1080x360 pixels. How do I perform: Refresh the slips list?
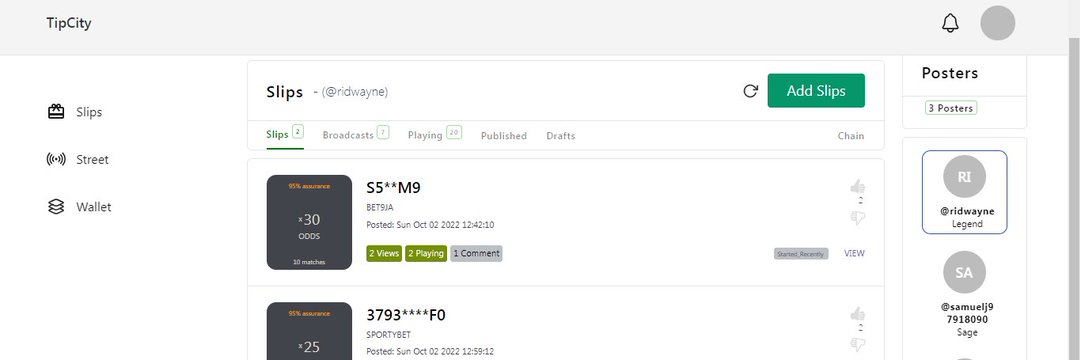tap(750, 91)
